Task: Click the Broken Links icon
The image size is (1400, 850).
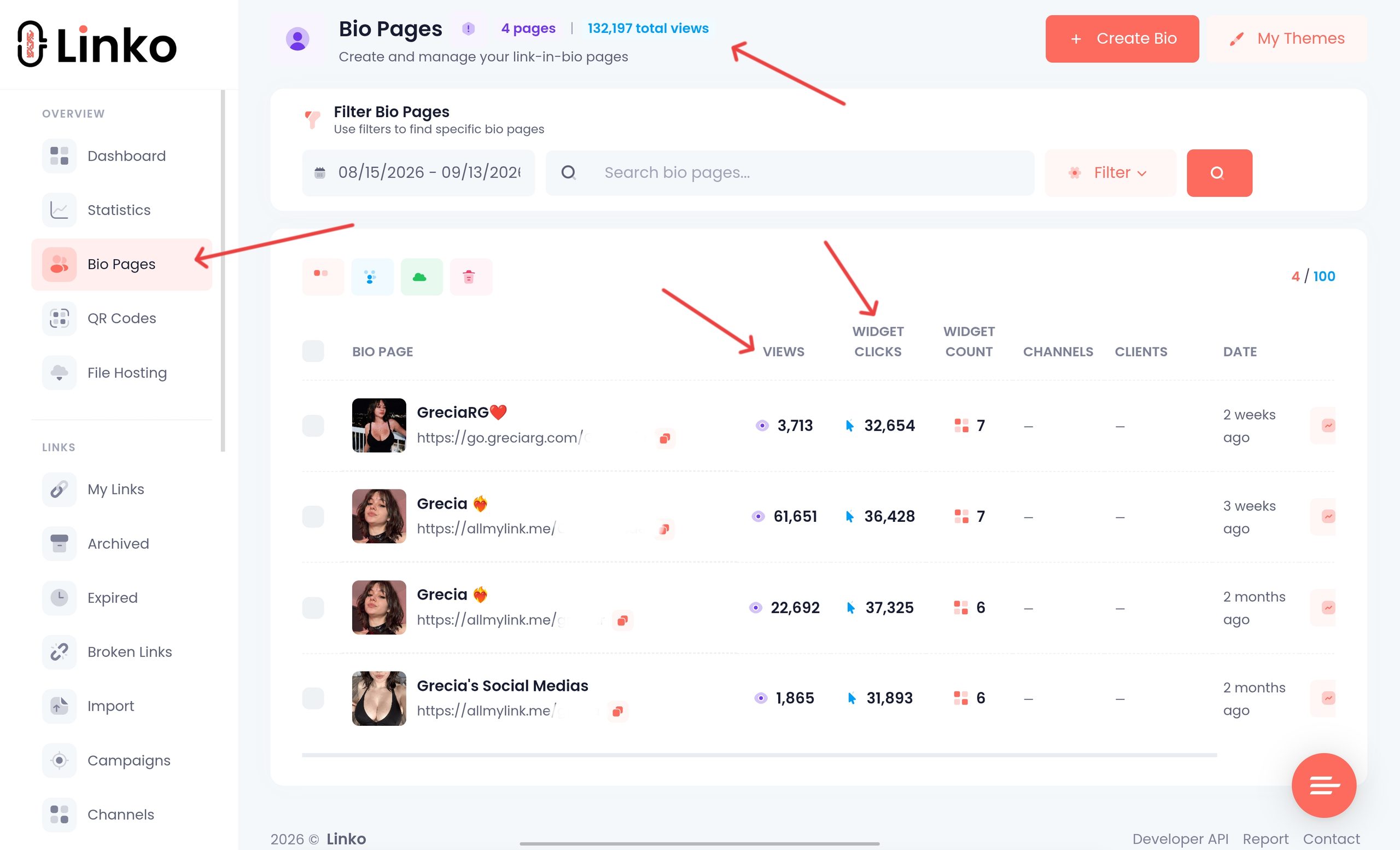Action: pyautogui.click(x=59, y=651)
